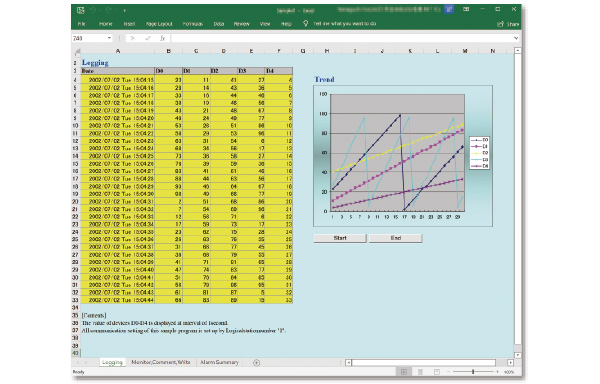This screenshot has height=384, width=600.
Task: Open Customize Quick Access Toolbar dropdown
Action: pos(124,11)
